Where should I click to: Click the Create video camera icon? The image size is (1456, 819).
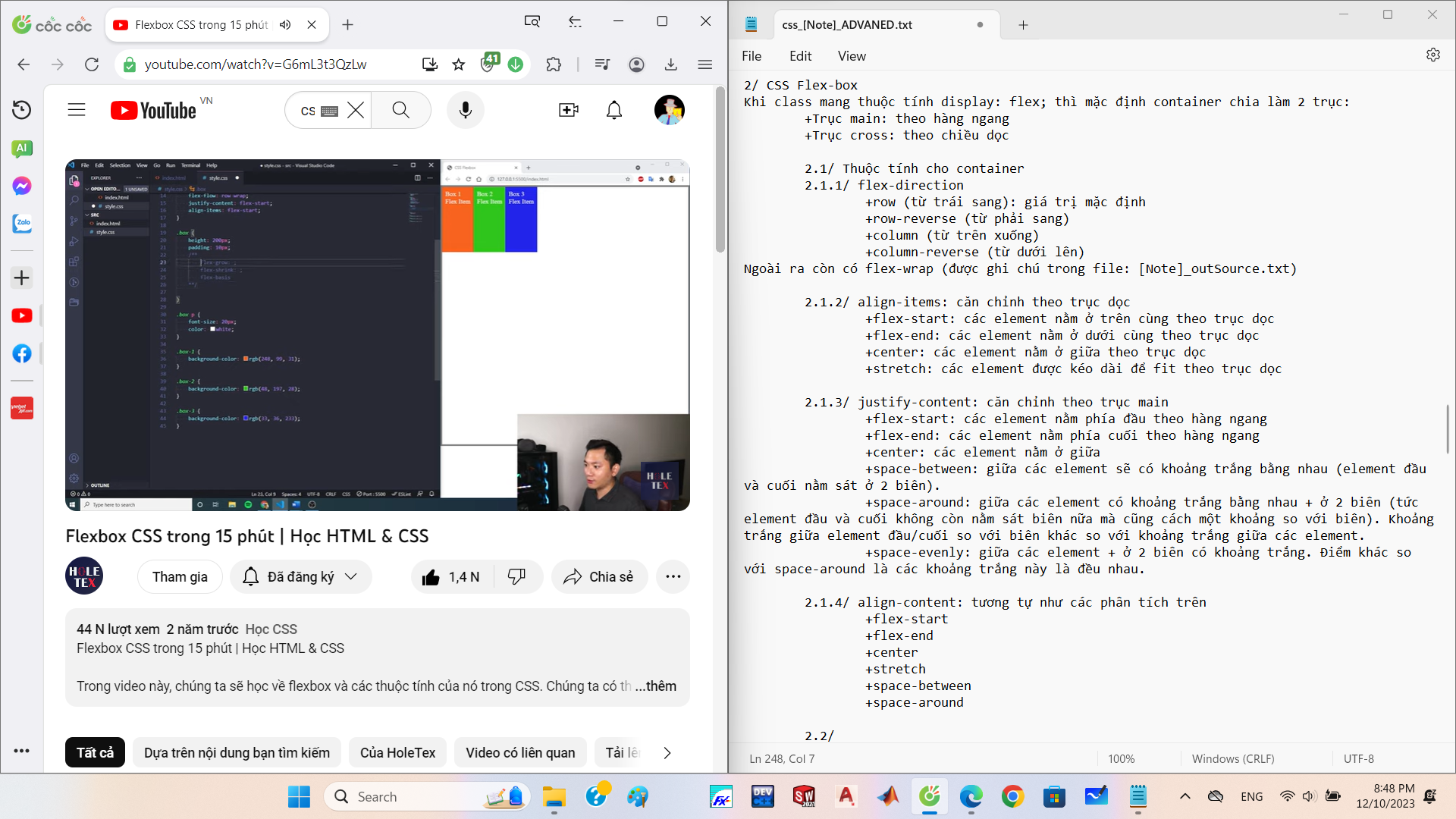pyautogui.click(x=569, y=111)
